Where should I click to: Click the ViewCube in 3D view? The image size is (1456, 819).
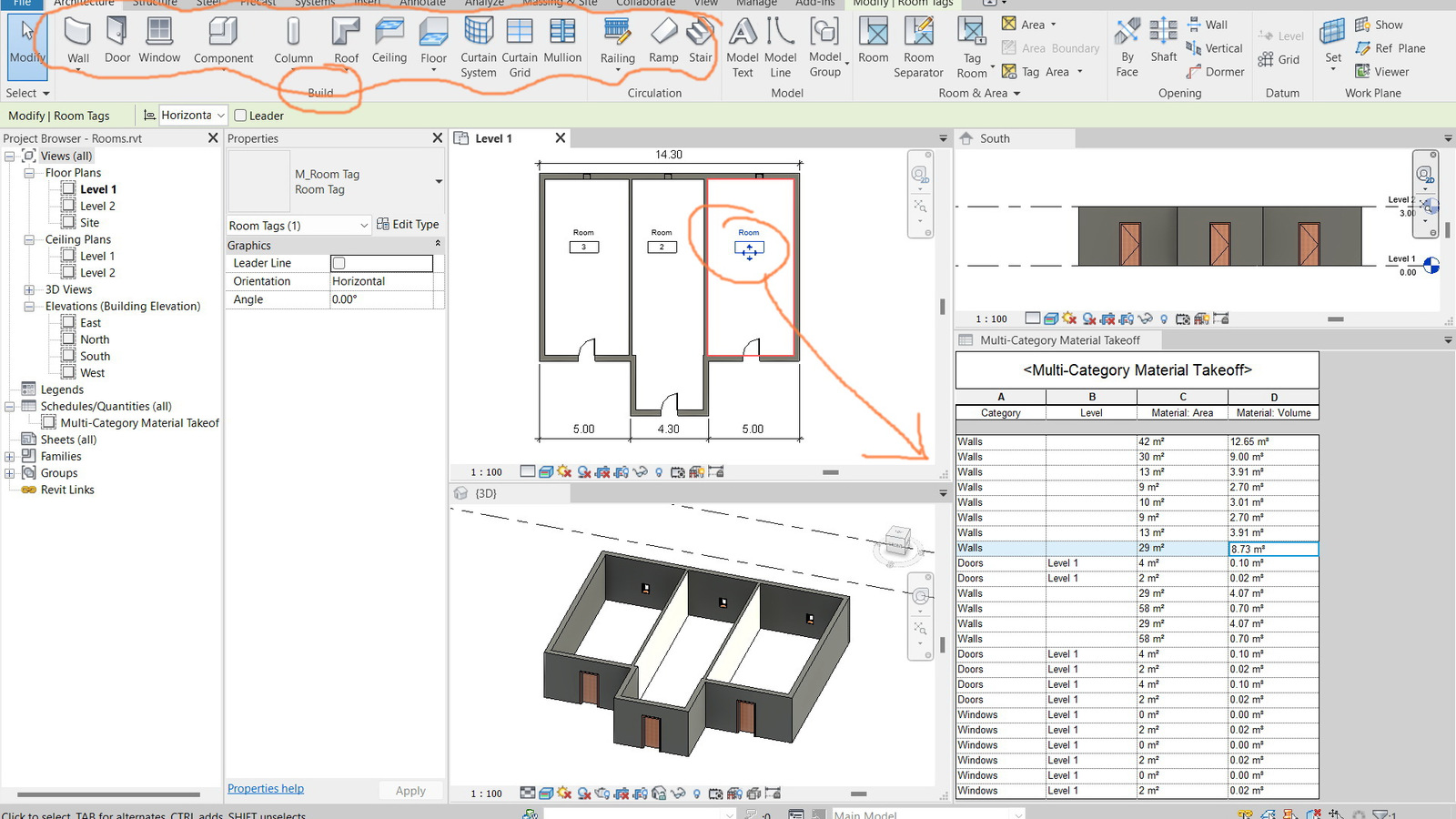tap(897, 542)
